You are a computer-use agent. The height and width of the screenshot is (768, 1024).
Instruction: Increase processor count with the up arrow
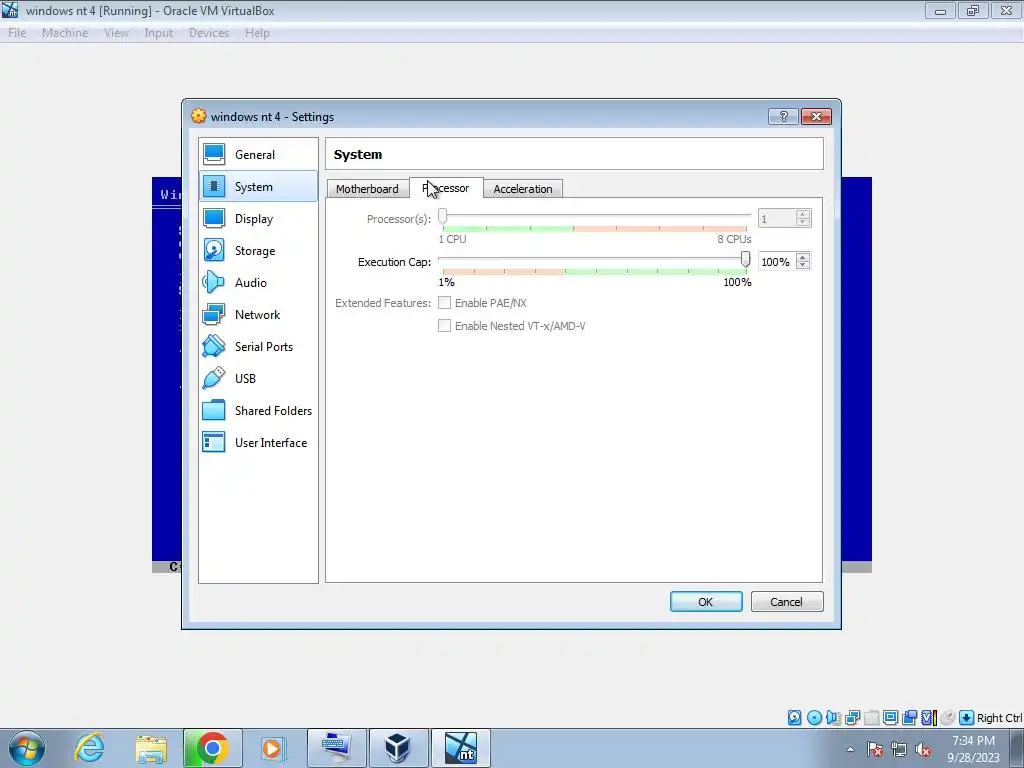[803, 214]
